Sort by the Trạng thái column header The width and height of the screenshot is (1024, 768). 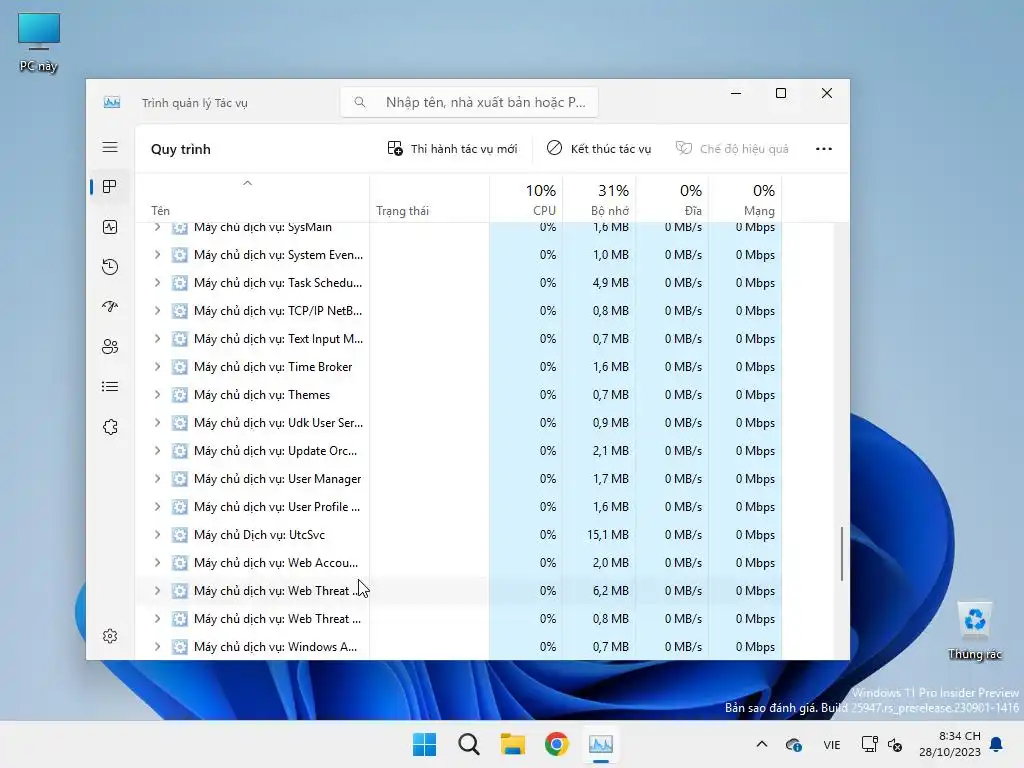pos(429,198)
